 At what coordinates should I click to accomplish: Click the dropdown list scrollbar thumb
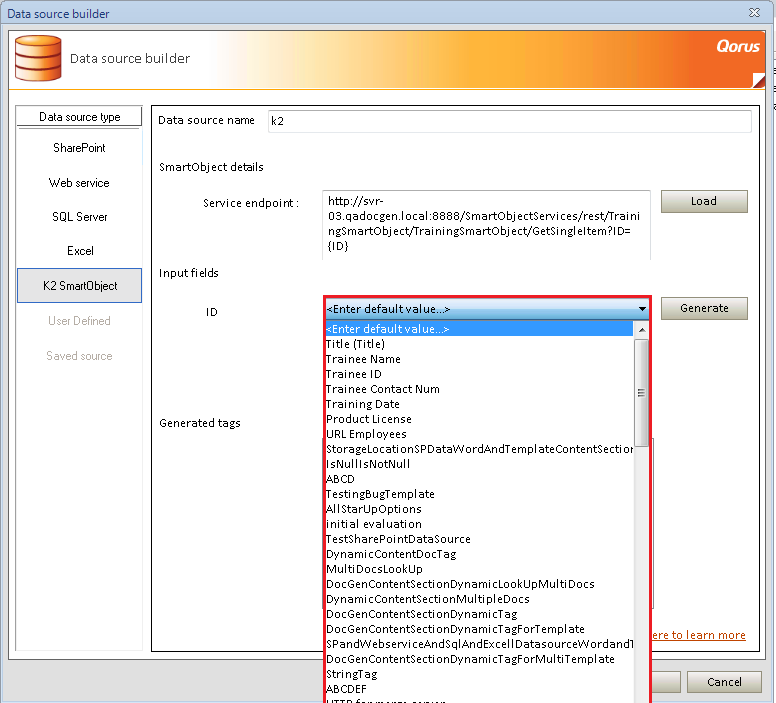(x=641, y=393)
